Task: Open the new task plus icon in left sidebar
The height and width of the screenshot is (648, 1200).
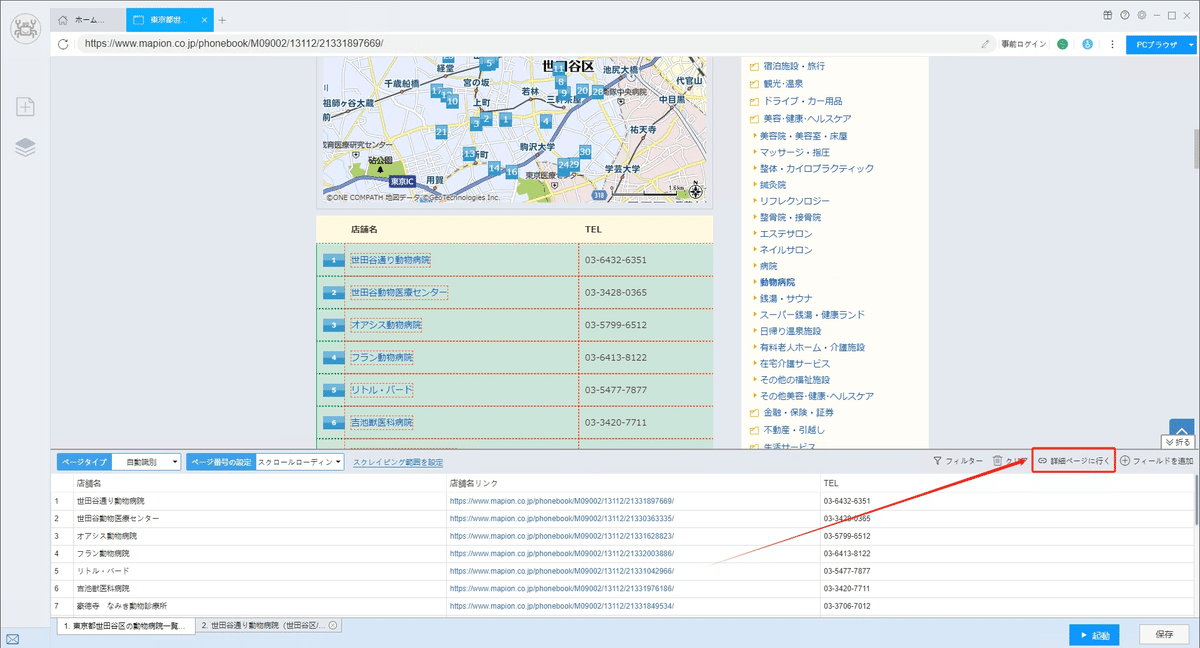Action: click(x=25, y=106)
